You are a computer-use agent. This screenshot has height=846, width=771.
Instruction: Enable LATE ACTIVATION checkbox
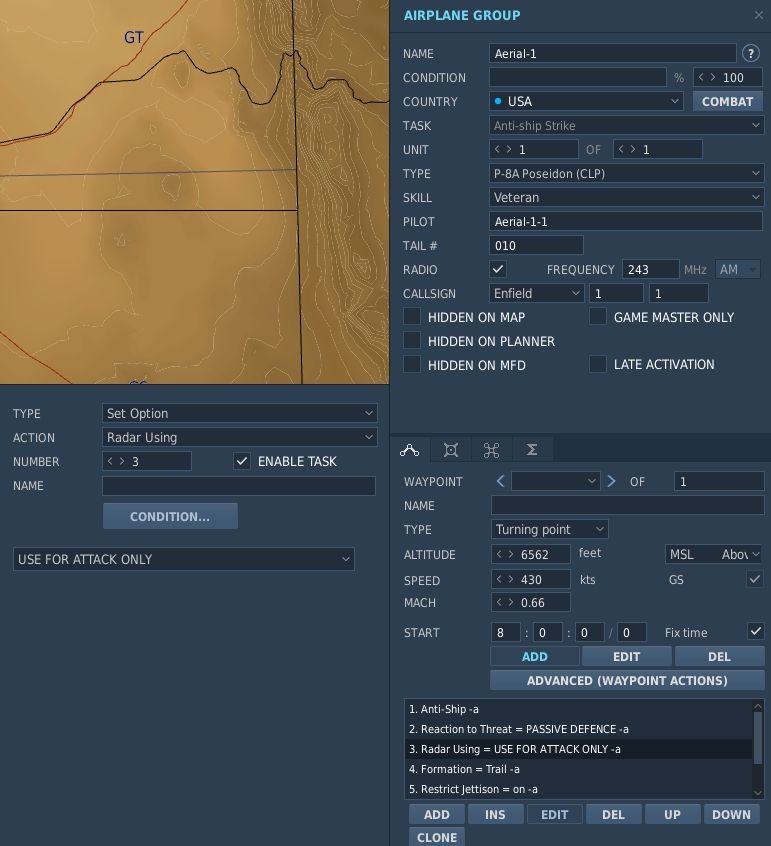tap(598, 364)
